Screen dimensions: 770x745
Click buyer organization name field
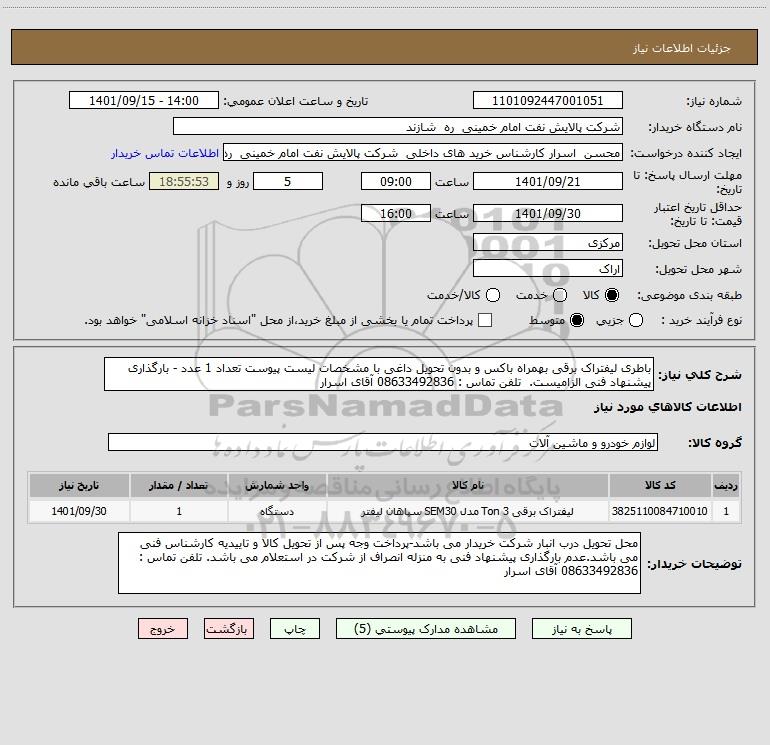pos(398,126)
